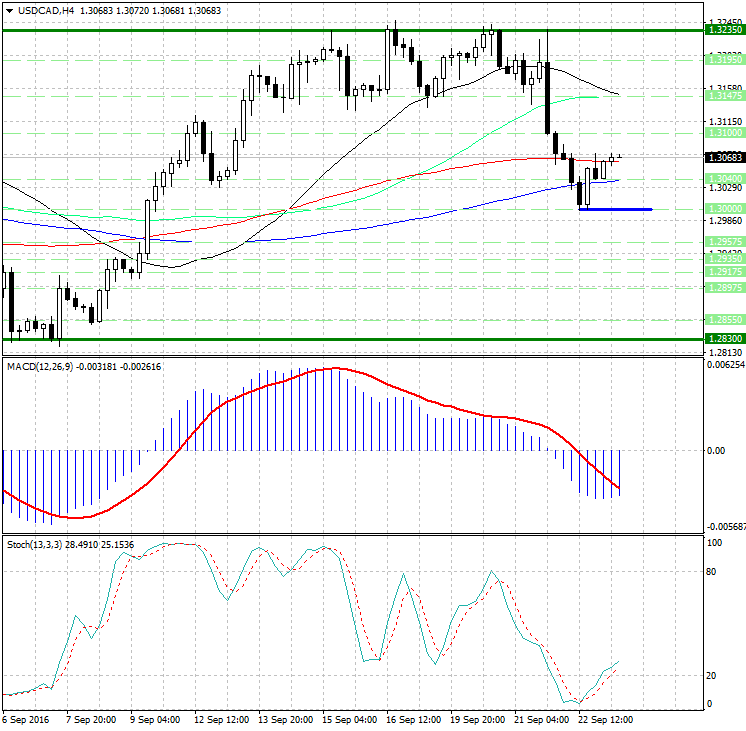Click the 1.28300 support level label
This screenshot has width=746, height=731.
[723, 340]
